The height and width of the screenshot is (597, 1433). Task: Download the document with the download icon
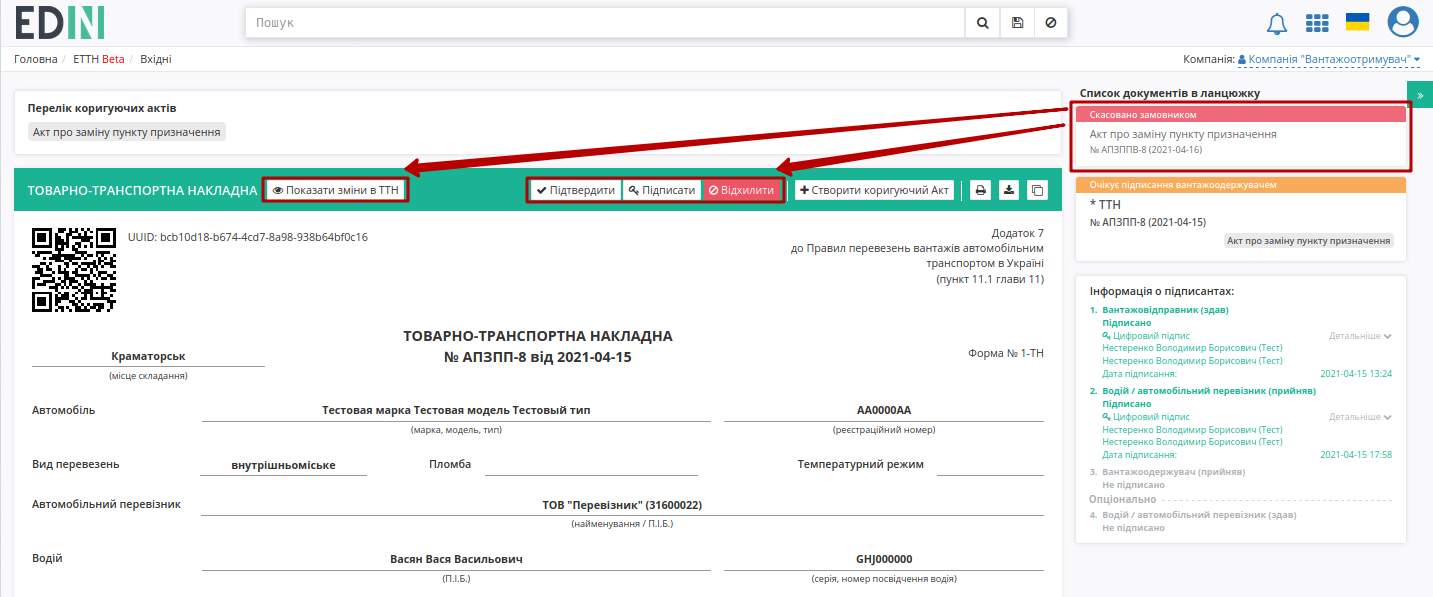pos(1010,190)
